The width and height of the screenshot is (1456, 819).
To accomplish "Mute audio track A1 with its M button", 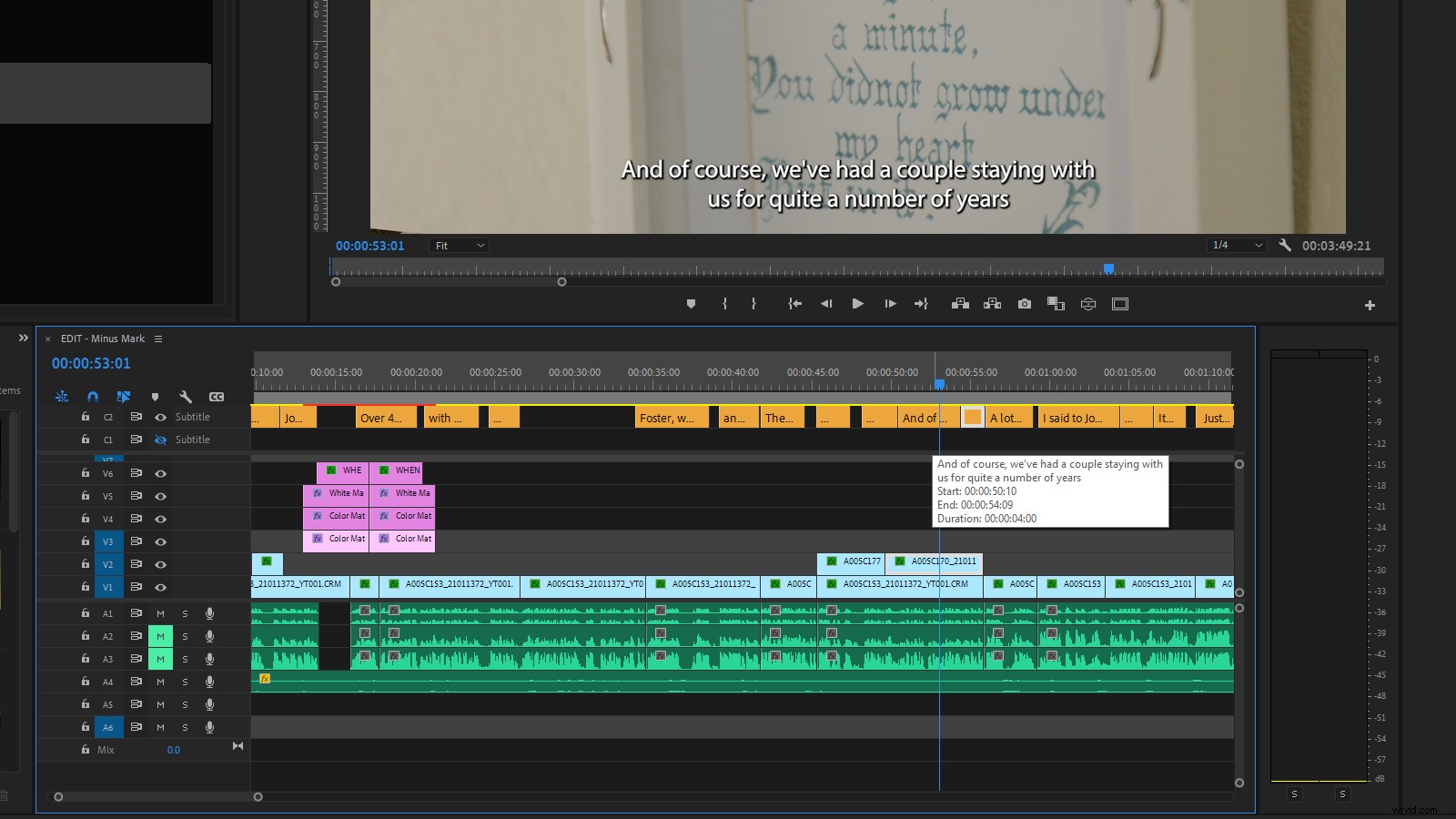I will coord(160,613).
